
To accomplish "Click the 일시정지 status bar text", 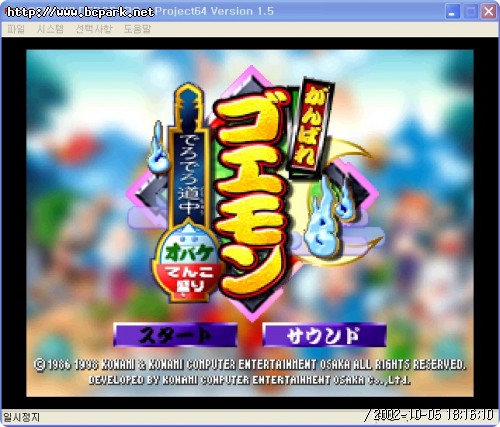I will tap(21, 417).
